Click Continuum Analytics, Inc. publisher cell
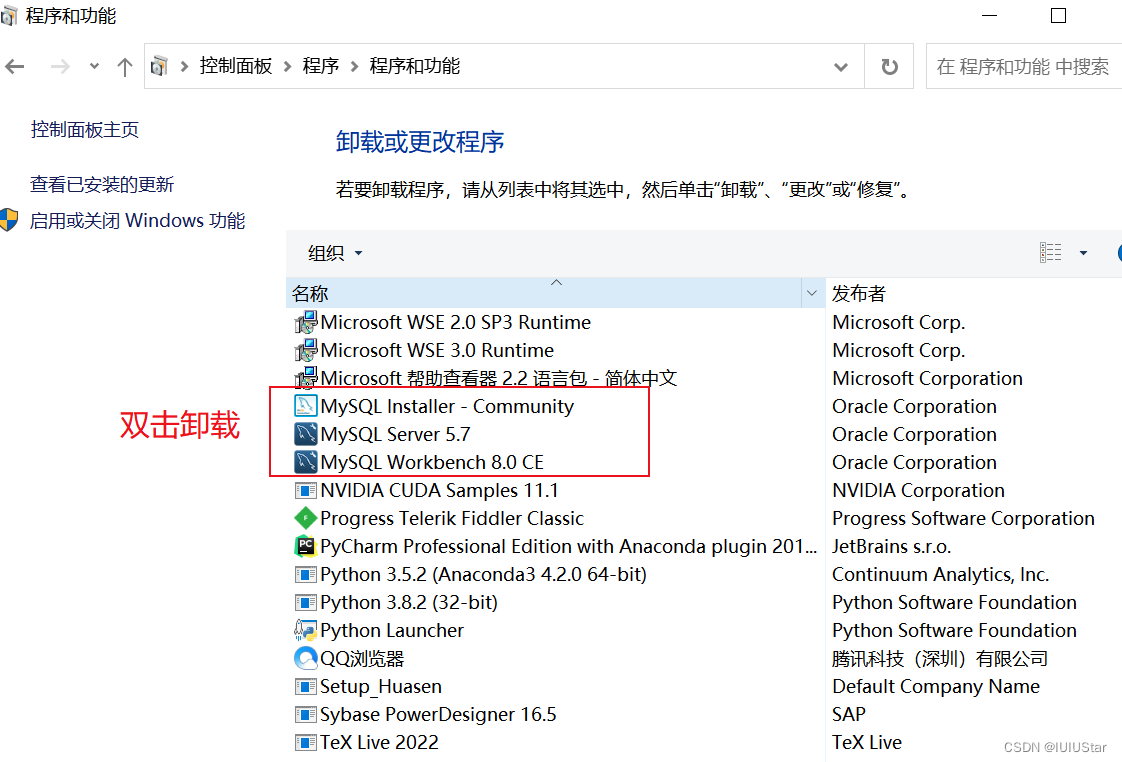The width and height of the screenshot is (1122, 762). click(x=941, y=575)
